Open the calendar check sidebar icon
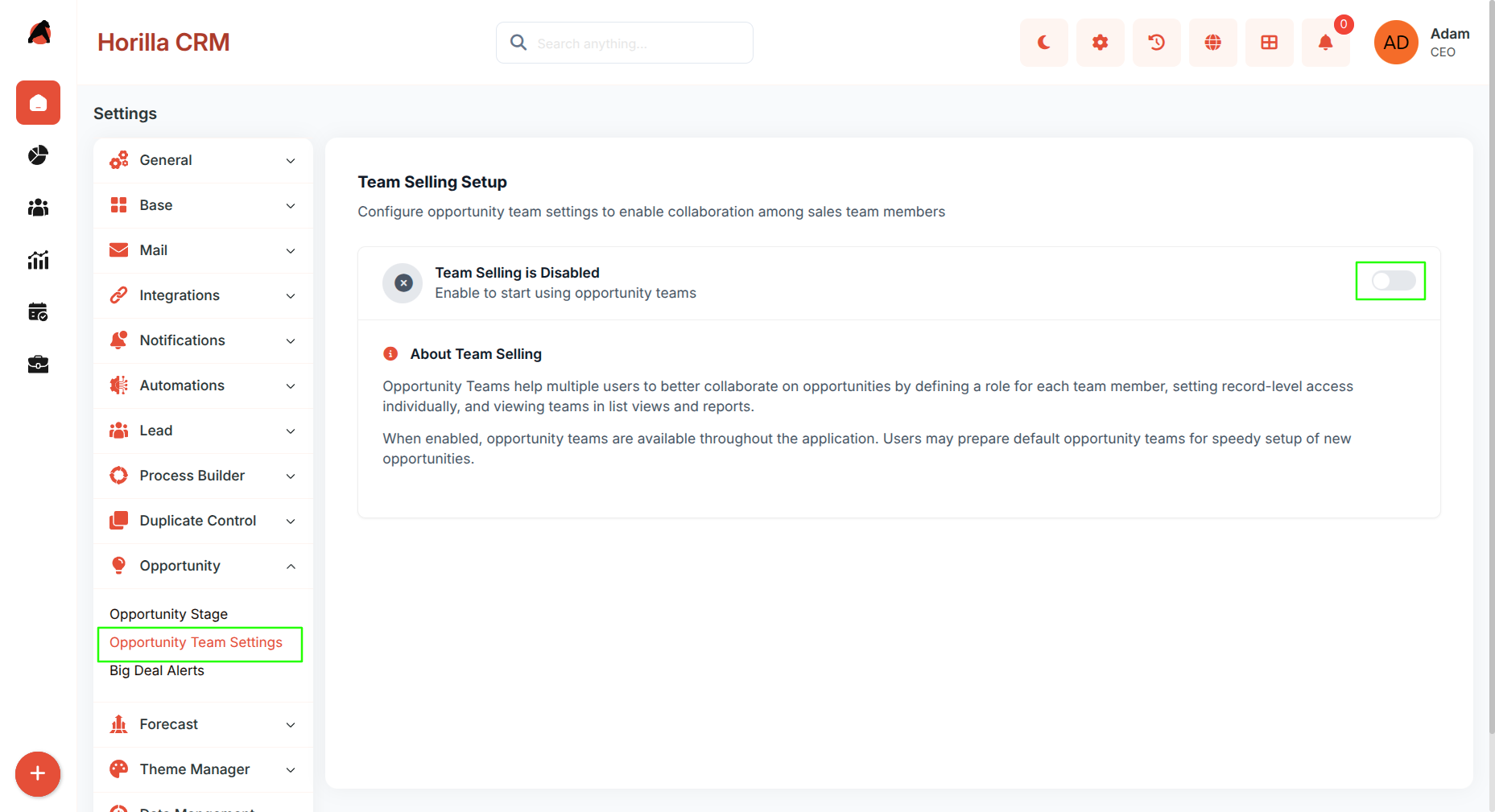 pos(38,312)
